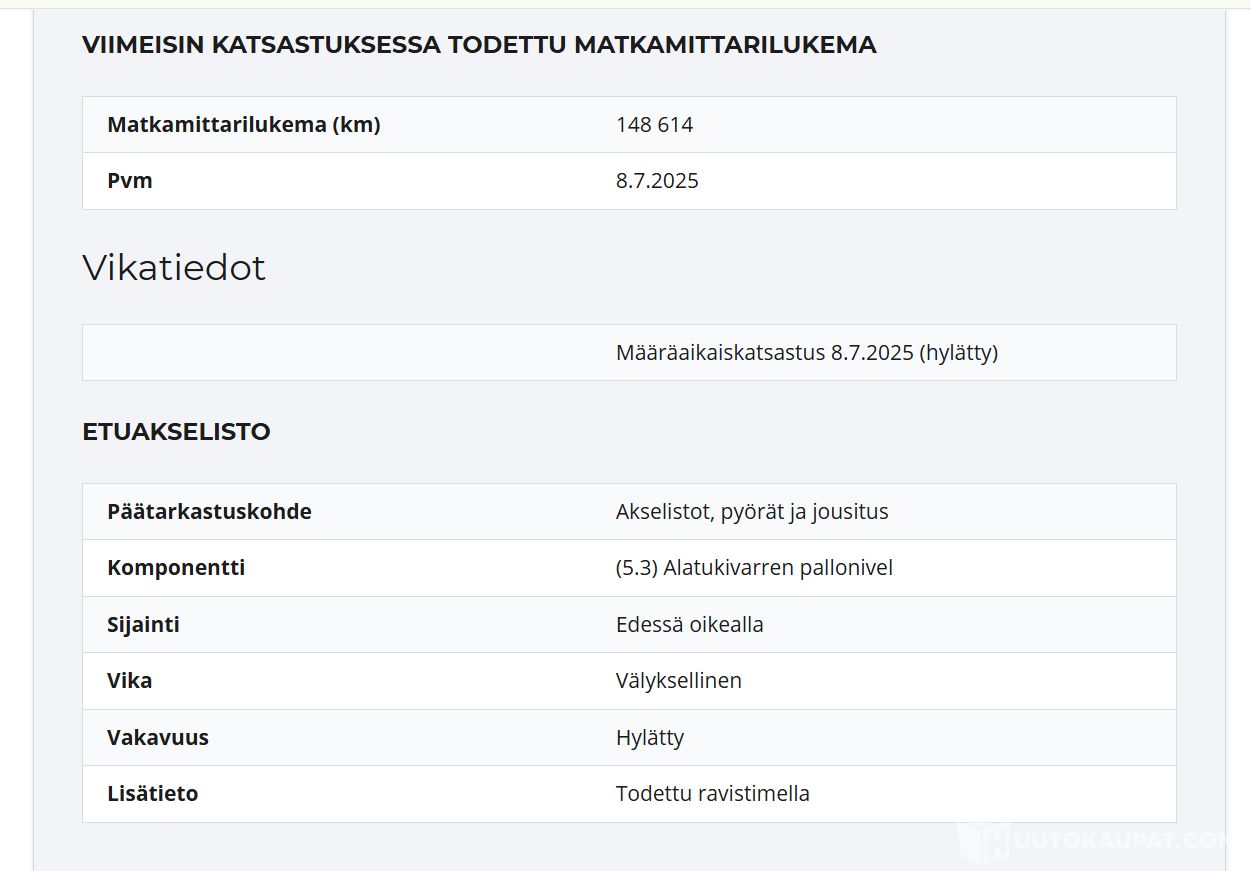Screen dimensions: 1251x871
Task: Click the Määräaikaiskatsastus 8.7.2025 (hylätty) text
Action: (x=806, y=353)
